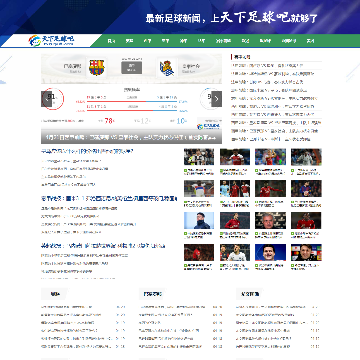Screen dimensions: 360x360
Task: Click the 天下足球吧 site logo
Action: pos(52,41)
